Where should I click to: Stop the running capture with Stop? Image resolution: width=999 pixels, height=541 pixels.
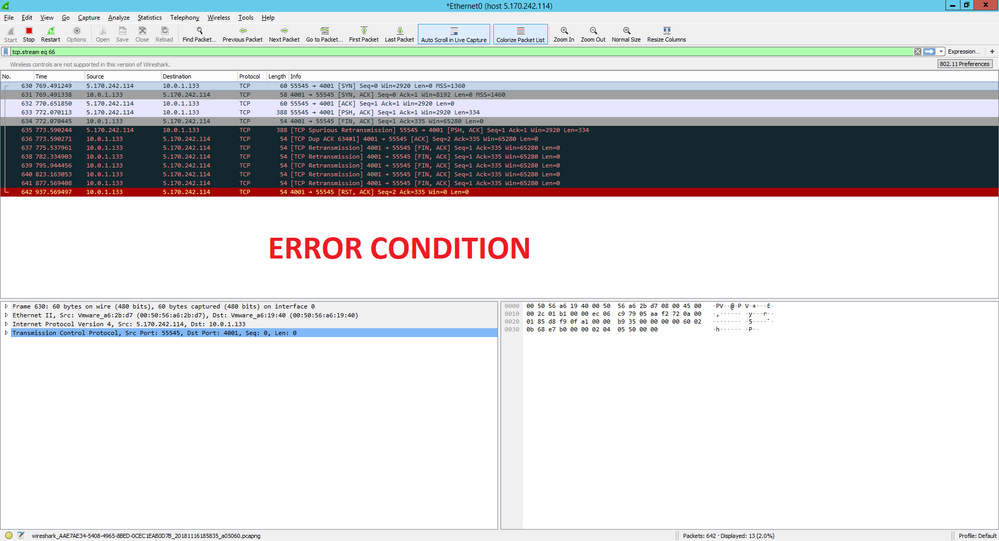coord(29,34)
